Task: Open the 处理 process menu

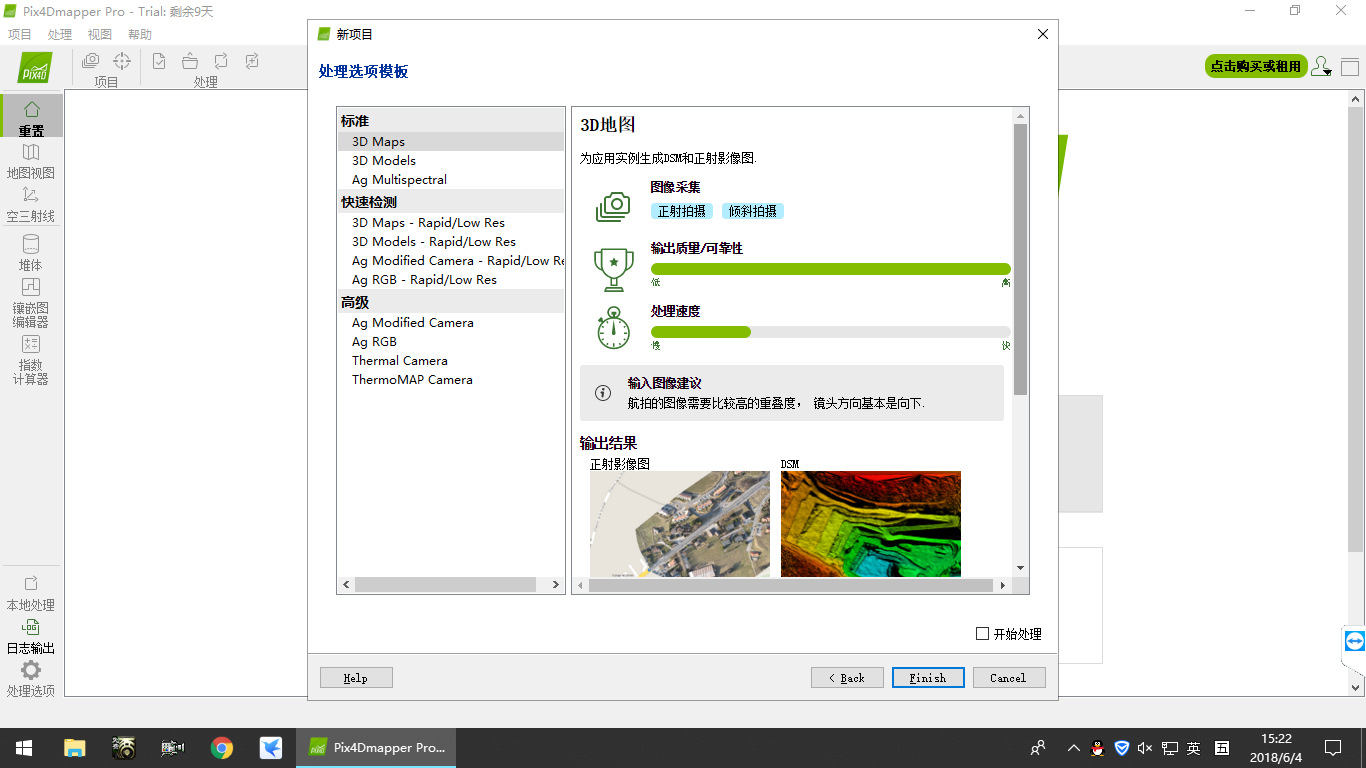Action: point(60,34)
